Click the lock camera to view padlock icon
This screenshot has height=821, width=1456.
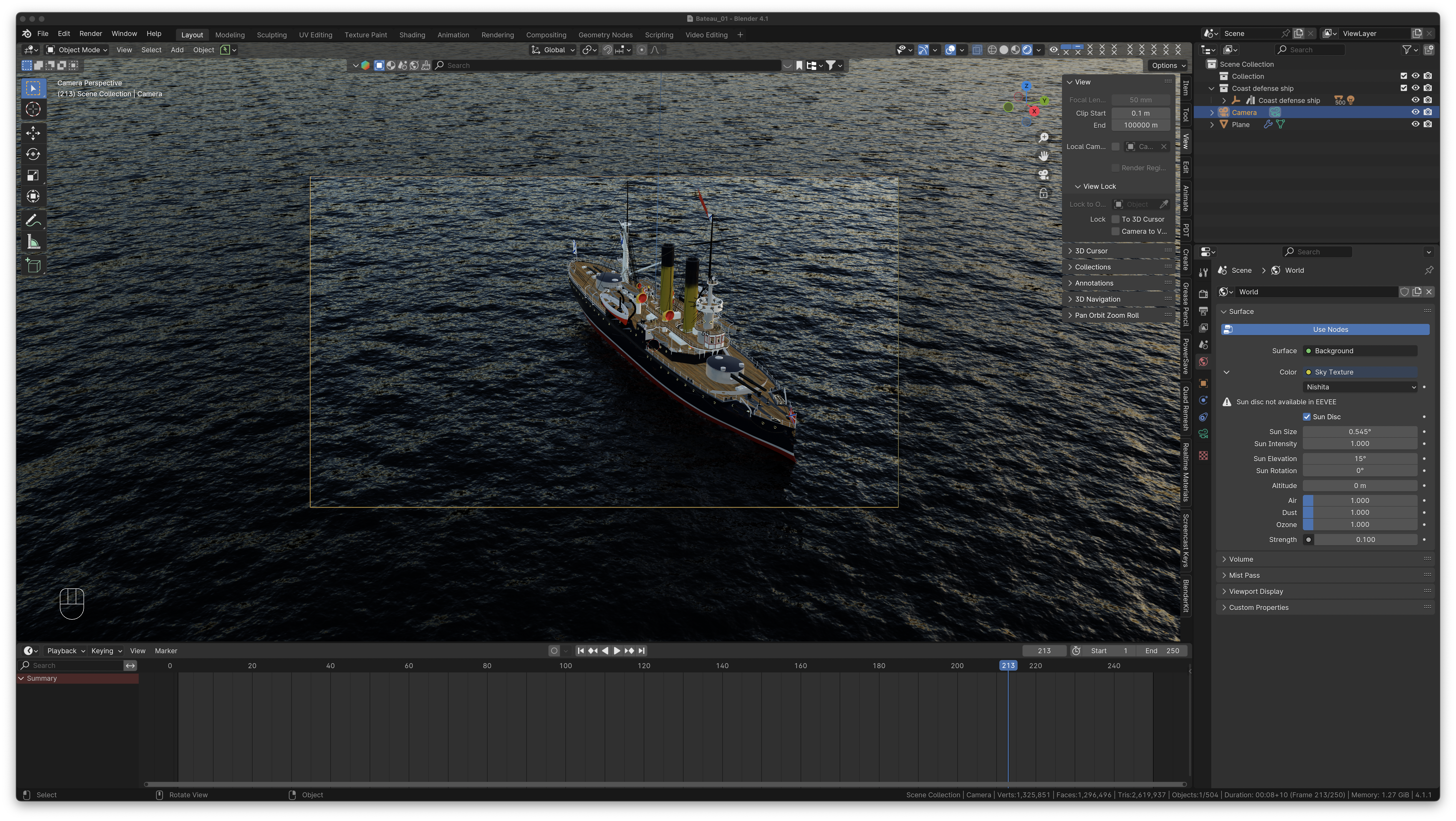point(1043,193)
